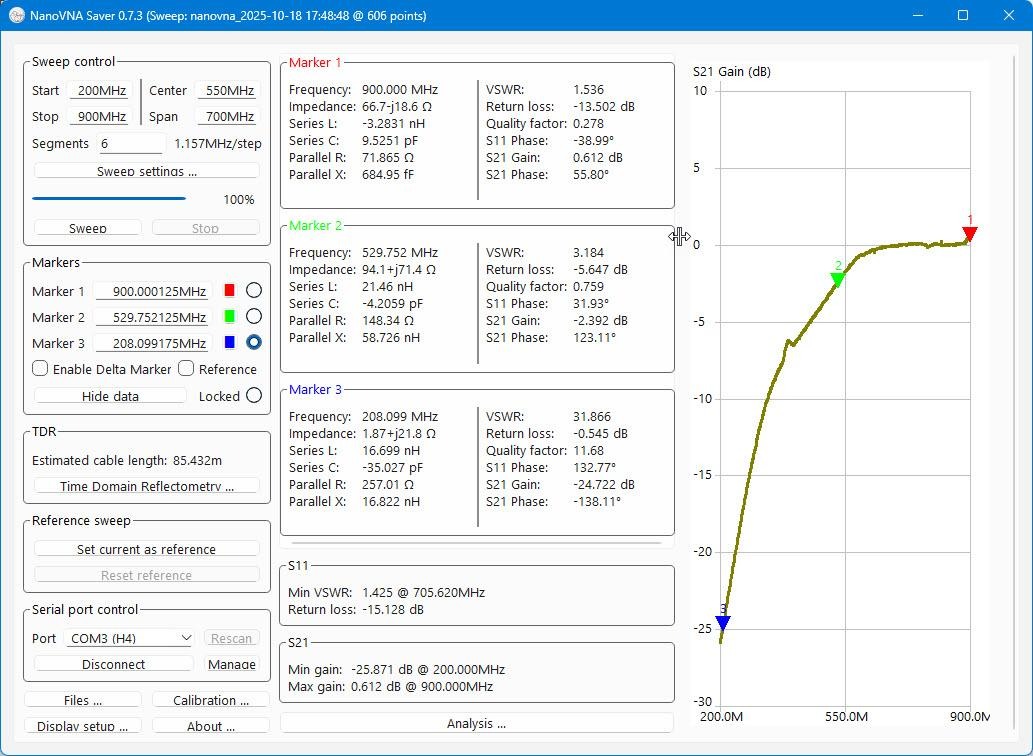Click the Marker 3 S21 Gain value -24.722 dB
The width and height of the screenshot is (1033, 756).
[x=603, y=484]
